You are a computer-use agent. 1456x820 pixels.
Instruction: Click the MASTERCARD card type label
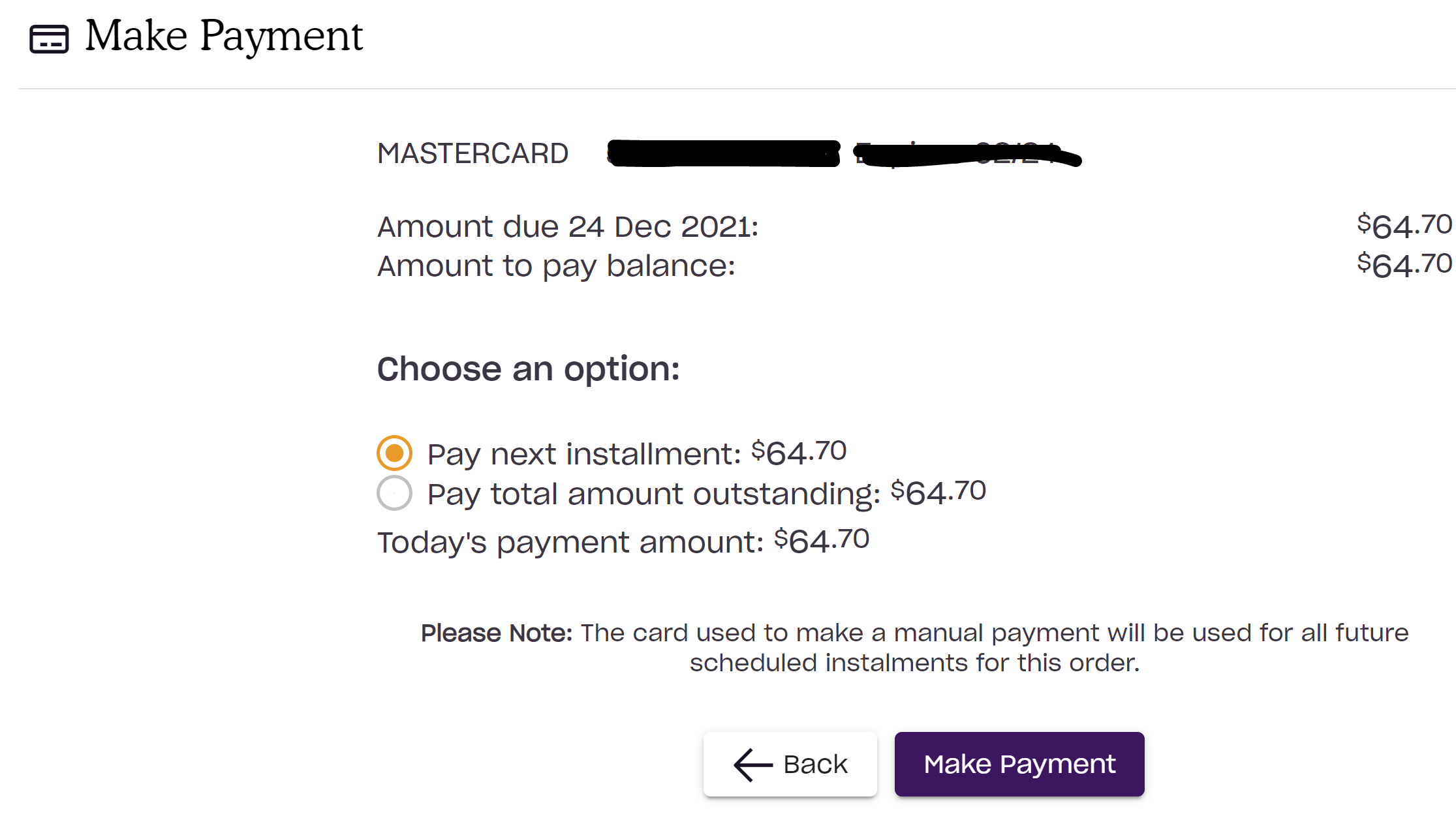click(472, 153)
